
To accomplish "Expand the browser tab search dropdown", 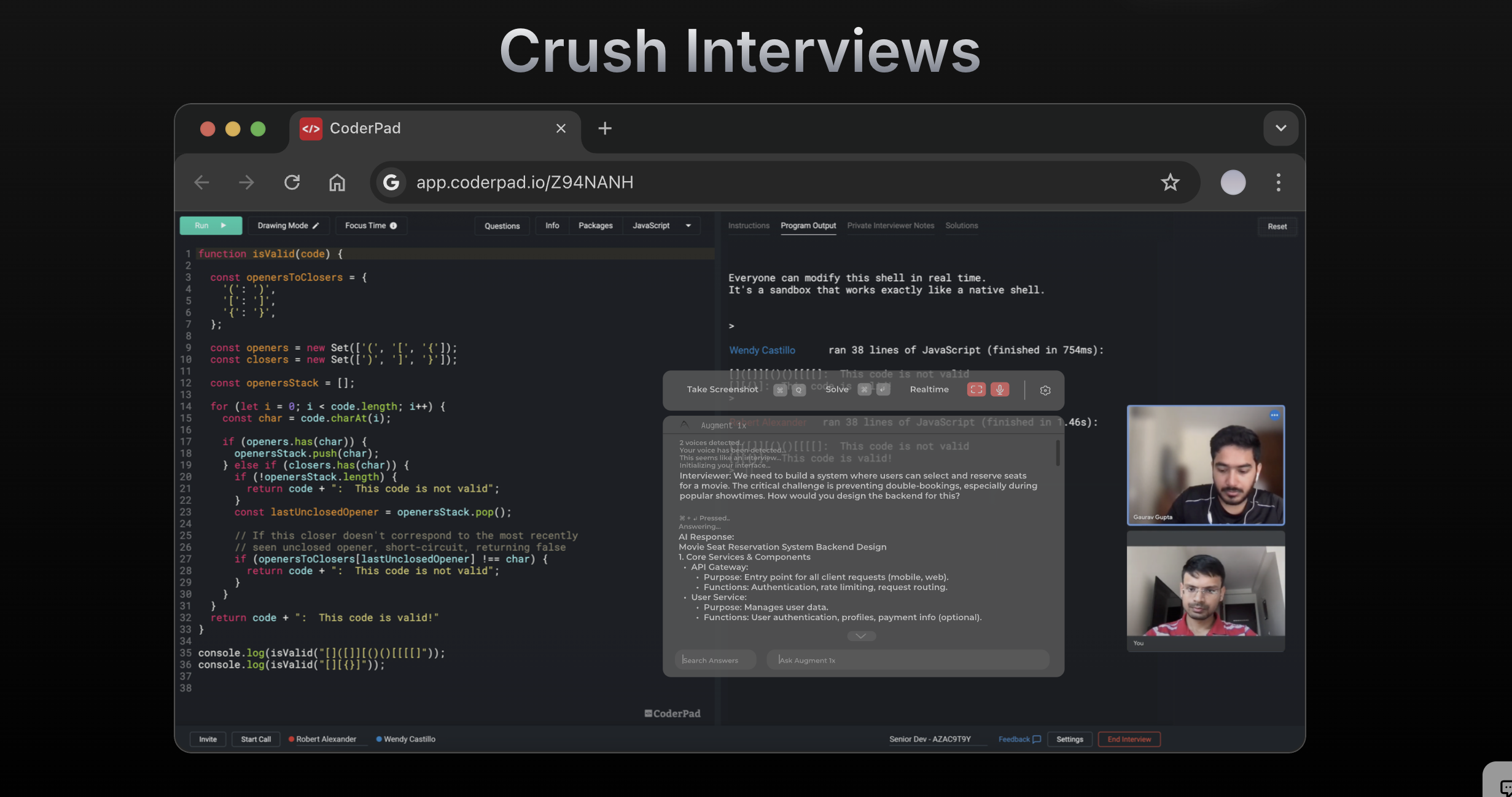I will pos(1280,128).
